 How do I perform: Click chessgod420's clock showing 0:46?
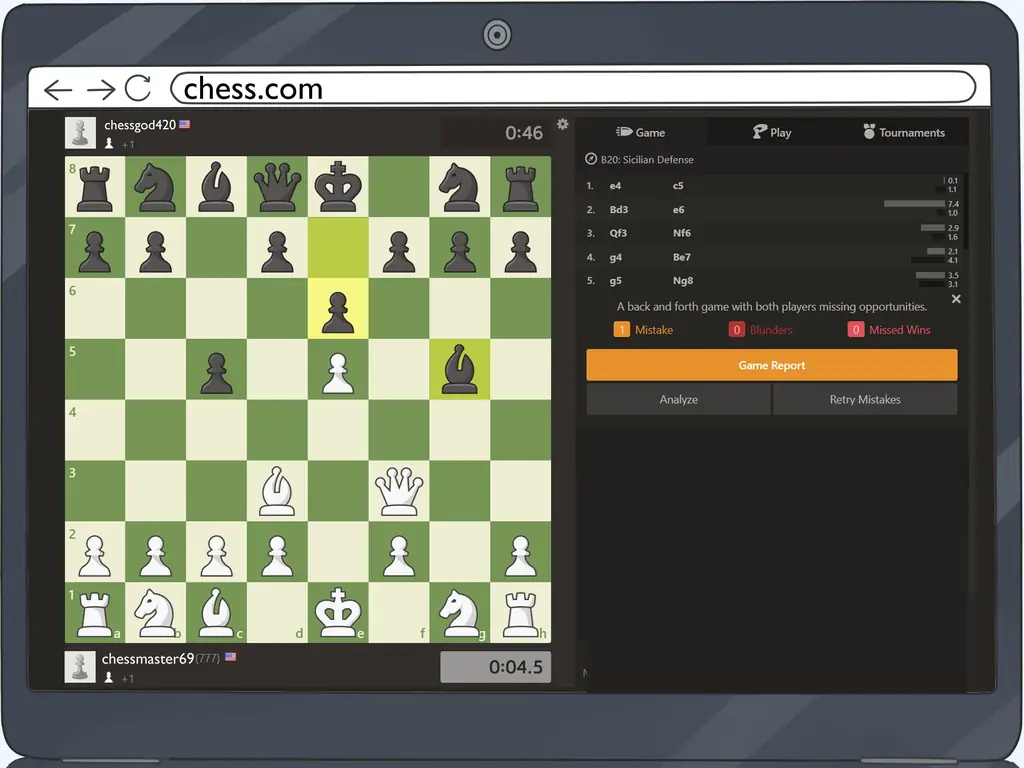tap(496, 133)
